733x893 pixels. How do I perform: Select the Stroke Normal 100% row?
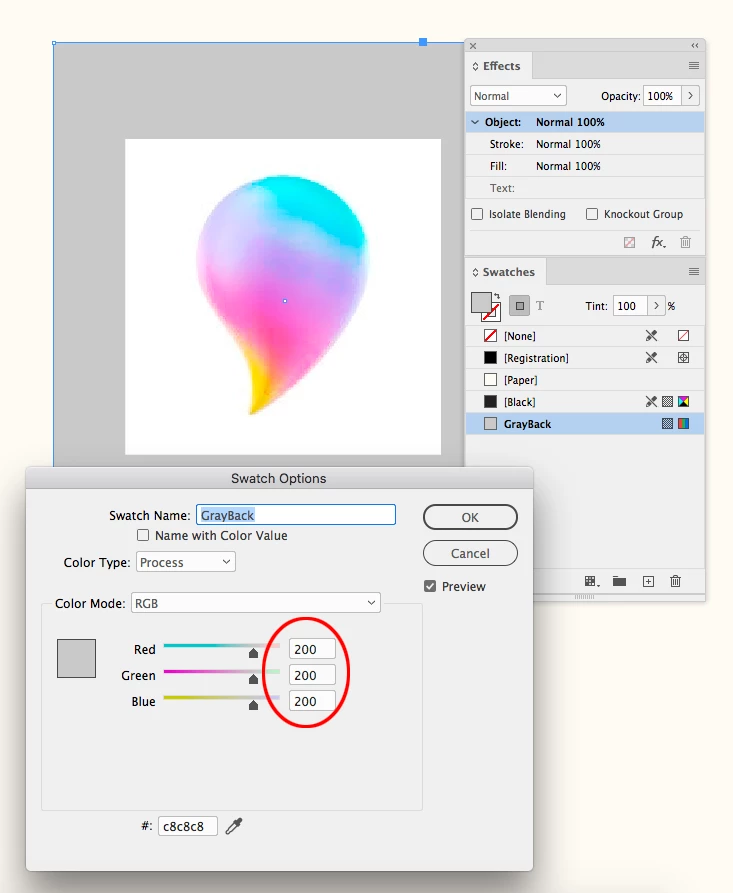point(585,144)
